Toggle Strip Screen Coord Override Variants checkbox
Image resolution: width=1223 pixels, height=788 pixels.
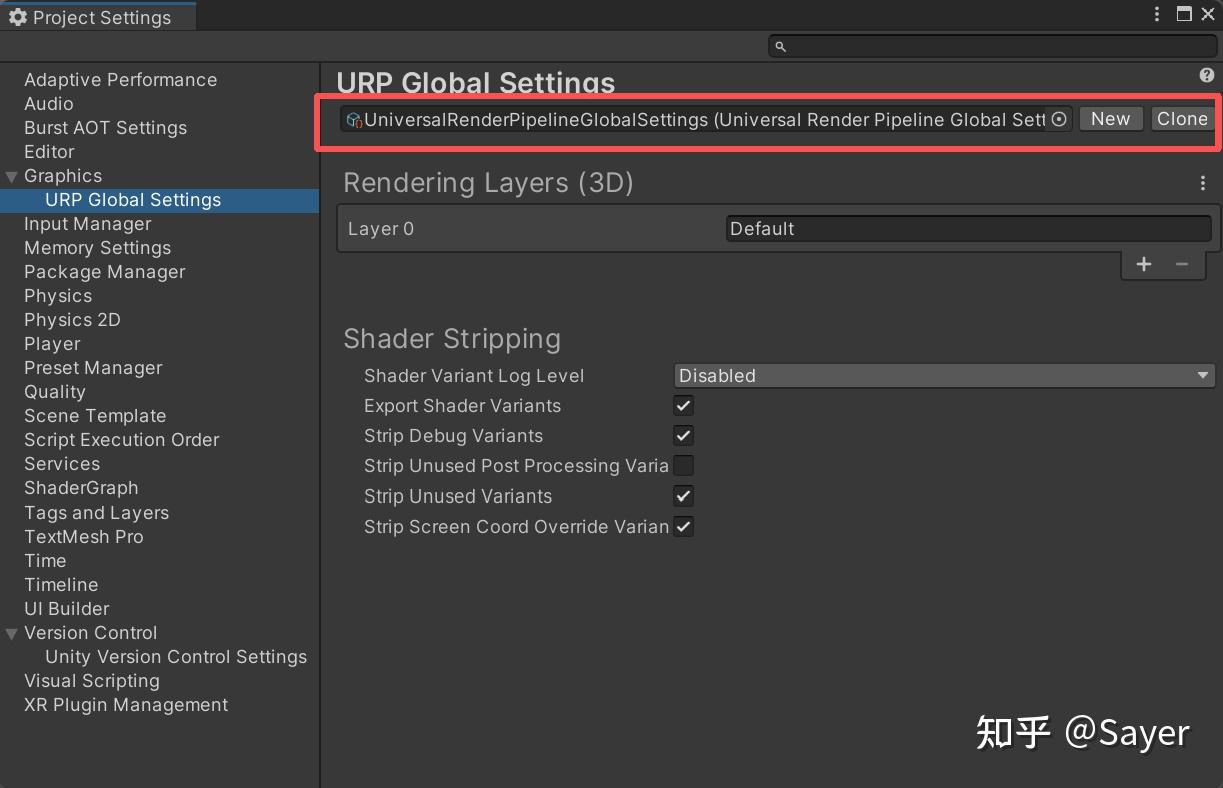point(684,526)
